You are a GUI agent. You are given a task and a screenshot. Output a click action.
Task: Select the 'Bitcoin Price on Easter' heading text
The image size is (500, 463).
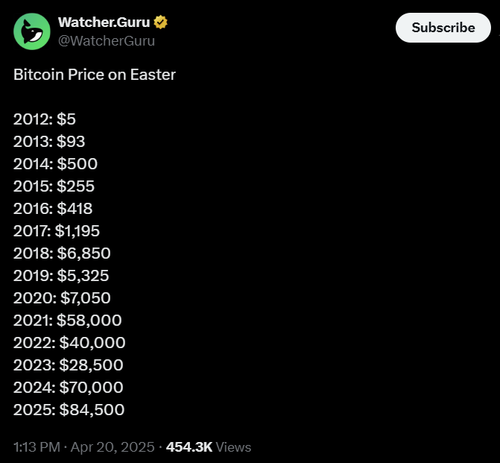pos(94,75)
